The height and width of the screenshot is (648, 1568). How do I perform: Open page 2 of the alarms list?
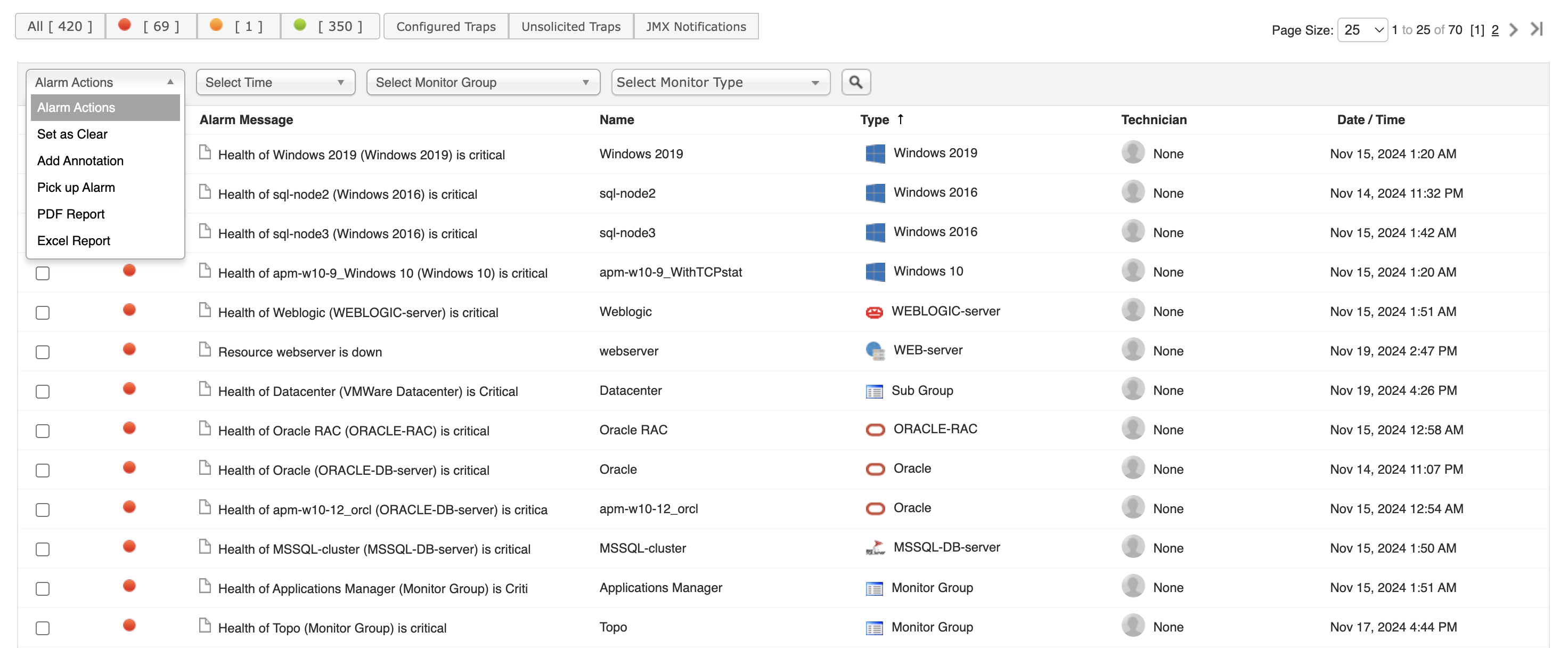point(1494,29)
